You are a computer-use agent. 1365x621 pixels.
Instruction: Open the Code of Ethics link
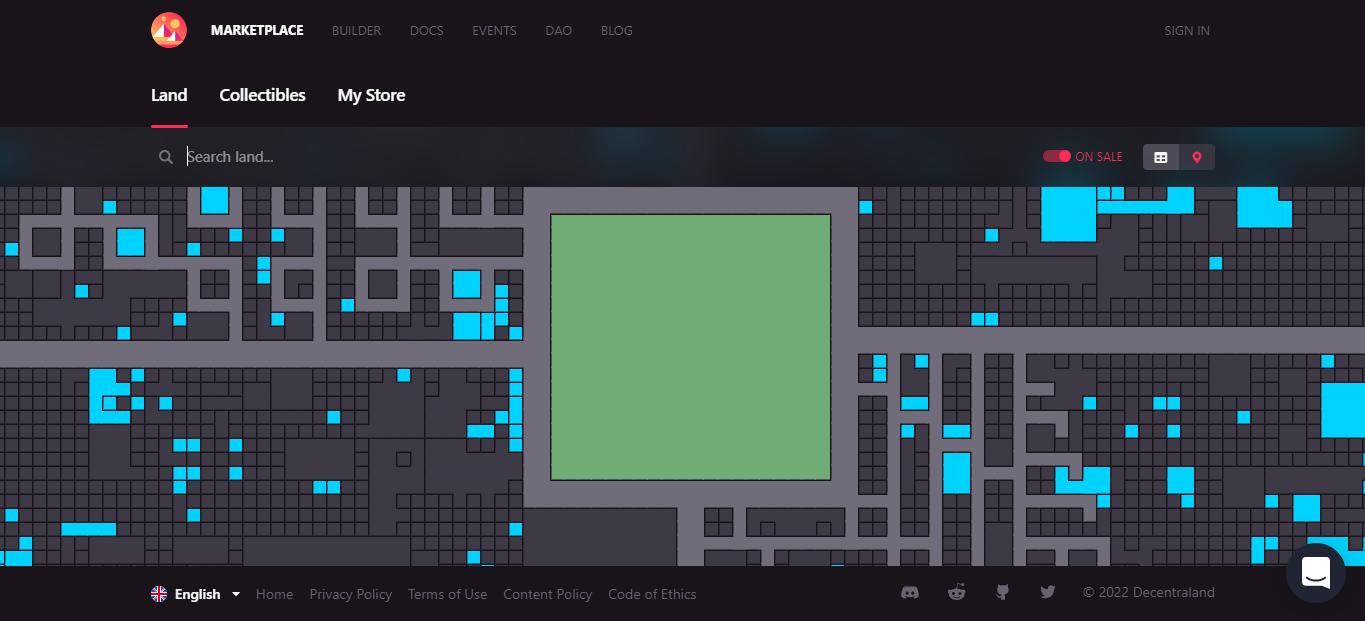click(652, 594)
